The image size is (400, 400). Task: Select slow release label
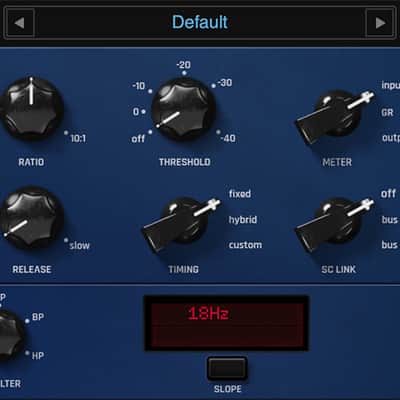(80, 246)
